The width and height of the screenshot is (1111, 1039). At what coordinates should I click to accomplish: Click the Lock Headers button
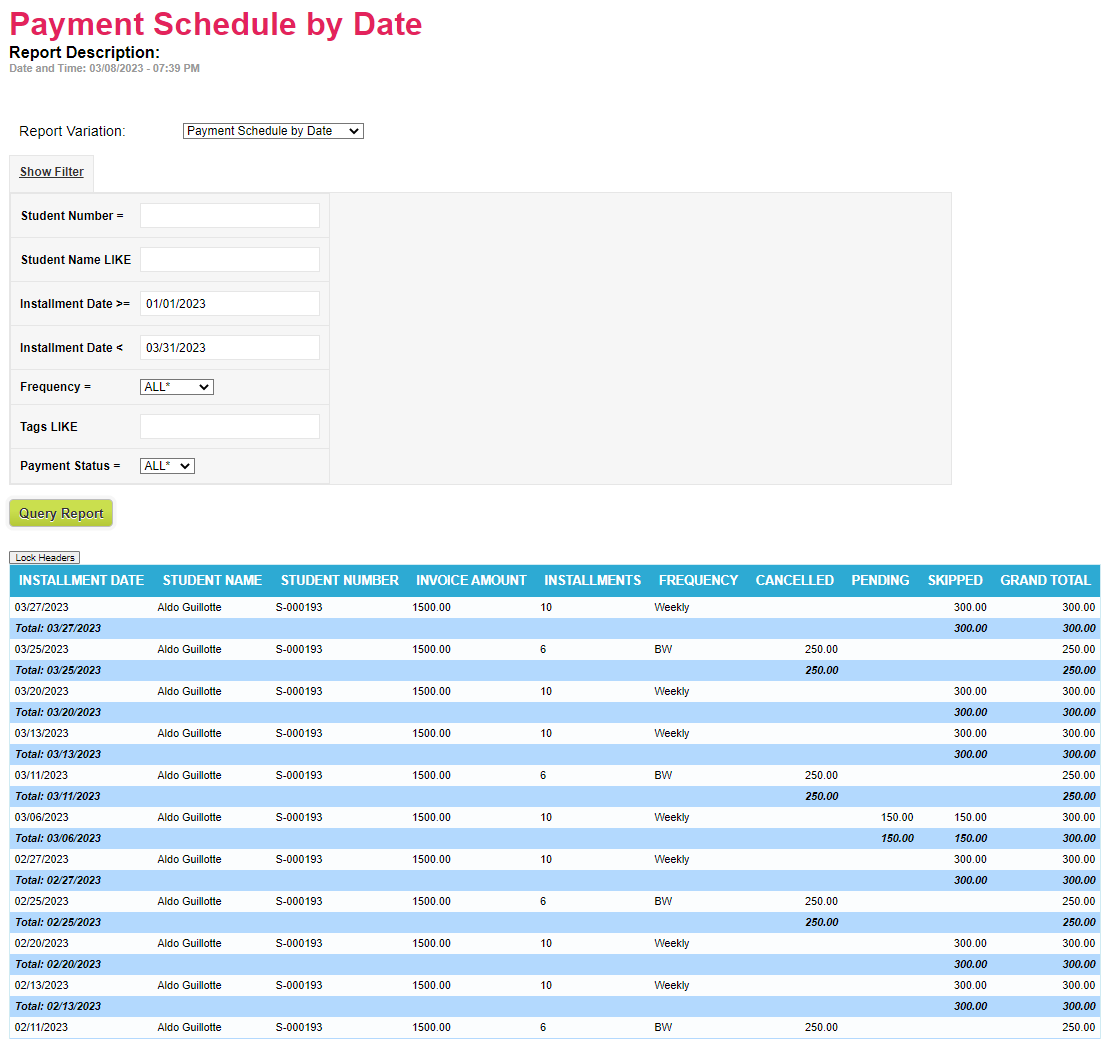coord(44,558)
